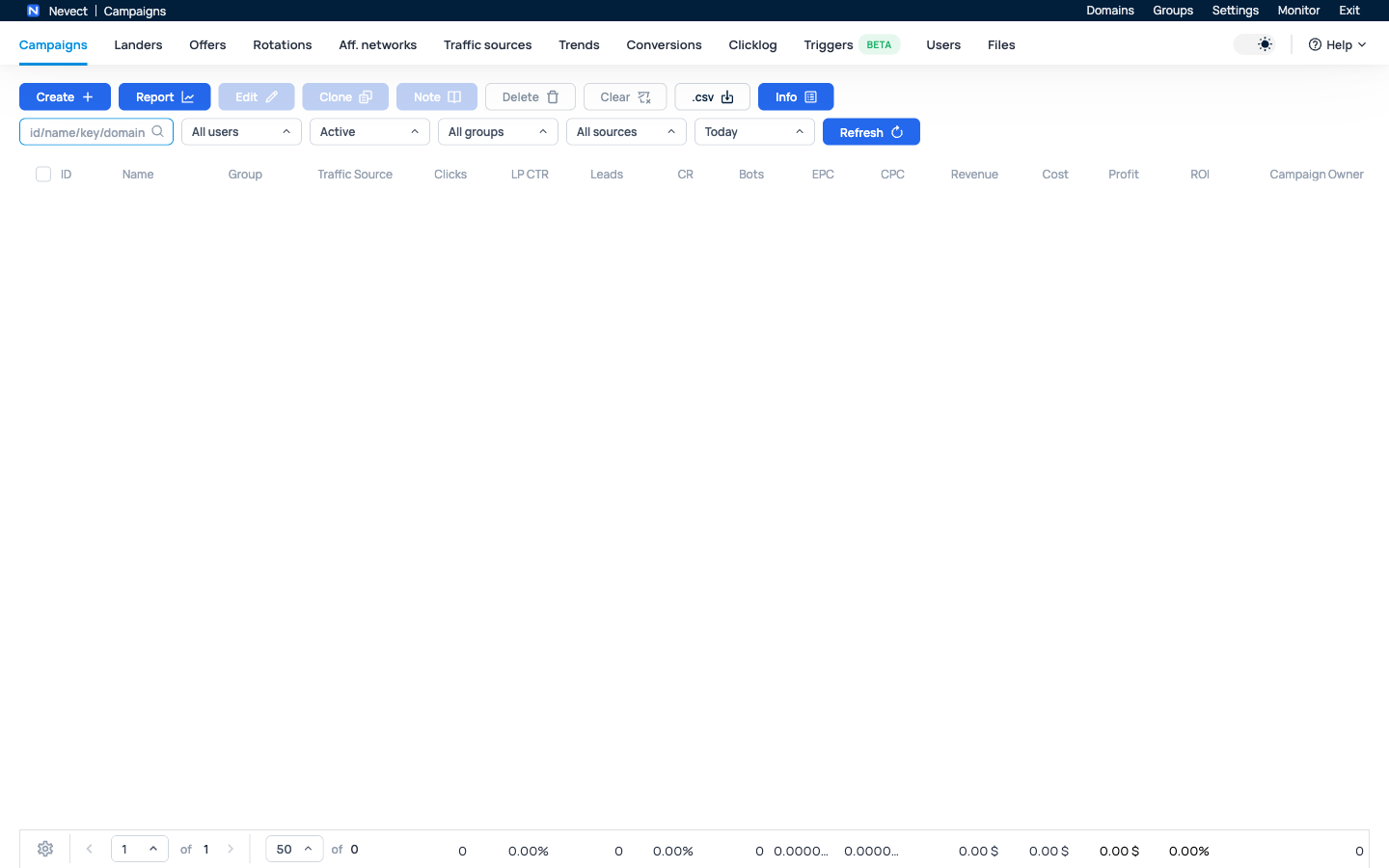This screenshot has width=1389, height=868.
Task: Switch to the Offers tab
Action: pyautogui.click(x=207, y=44)
